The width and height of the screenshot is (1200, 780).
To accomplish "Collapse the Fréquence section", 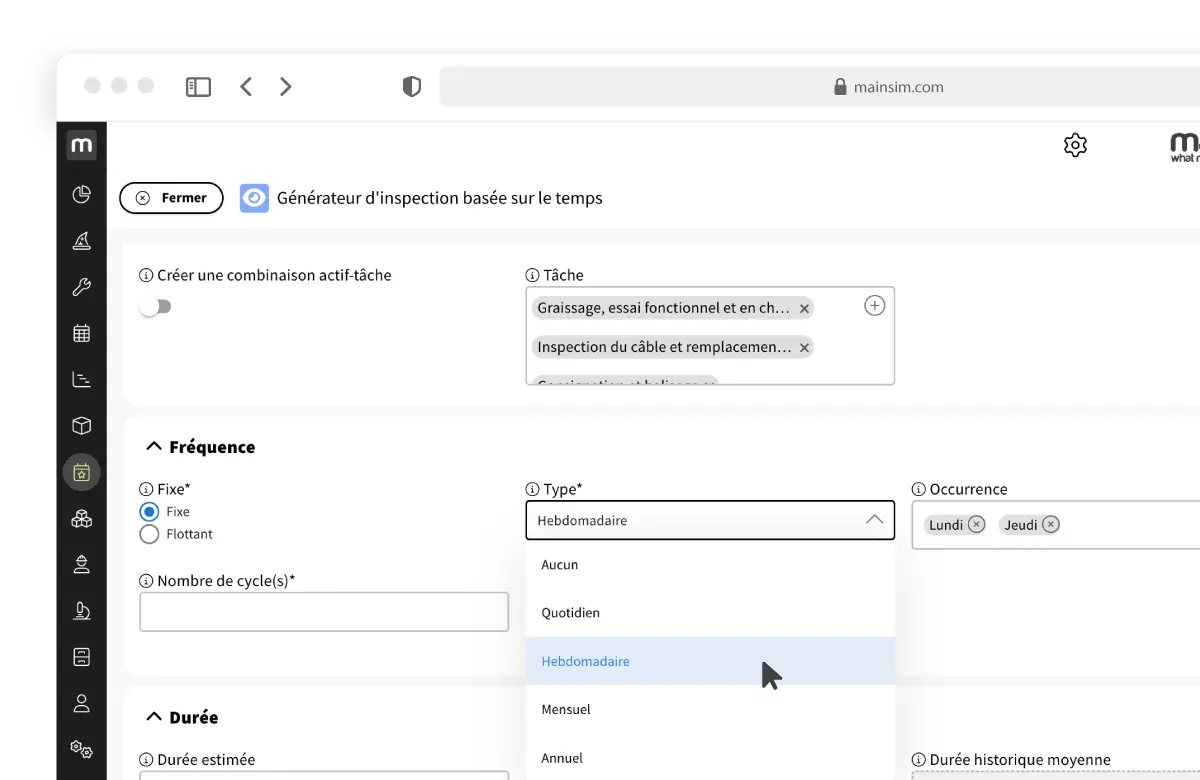I will pyautogui.click(x=154, y=447).
